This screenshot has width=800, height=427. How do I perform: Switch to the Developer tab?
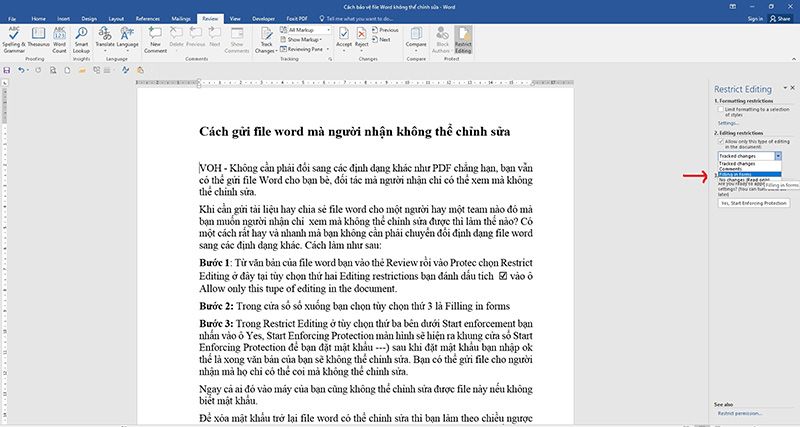tap(263, 18)
